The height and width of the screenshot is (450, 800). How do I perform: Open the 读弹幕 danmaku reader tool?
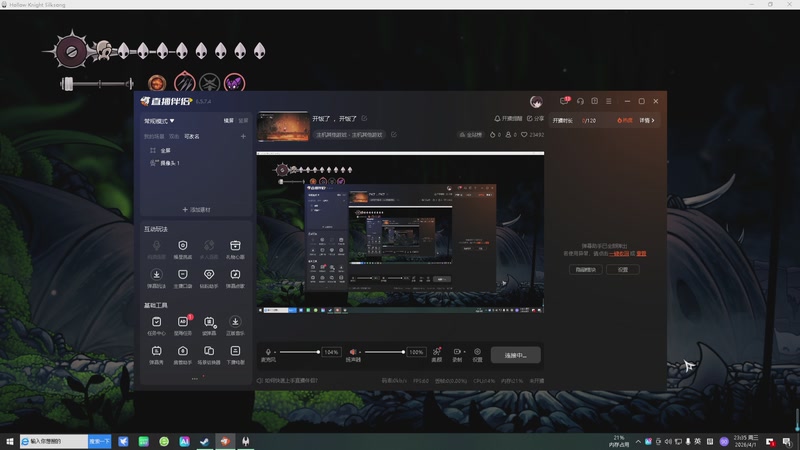click(x=209, y=325)
